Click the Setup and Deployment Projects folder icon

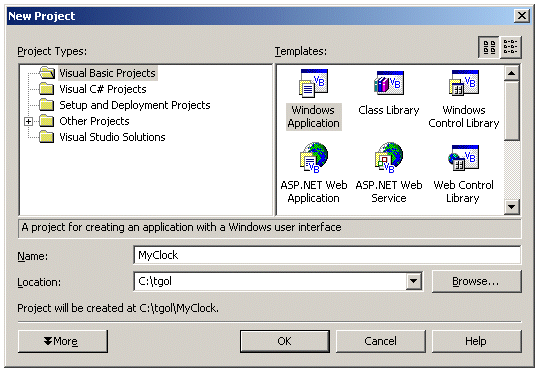click(x=46, y=105)
